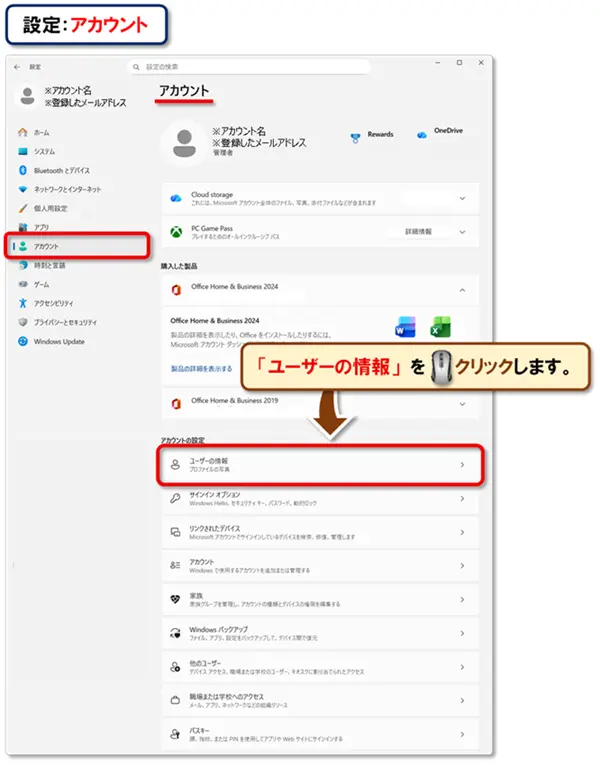Click the Bluetooth icon in sidebar
This screenshot has height=765, width=600.
22,170
